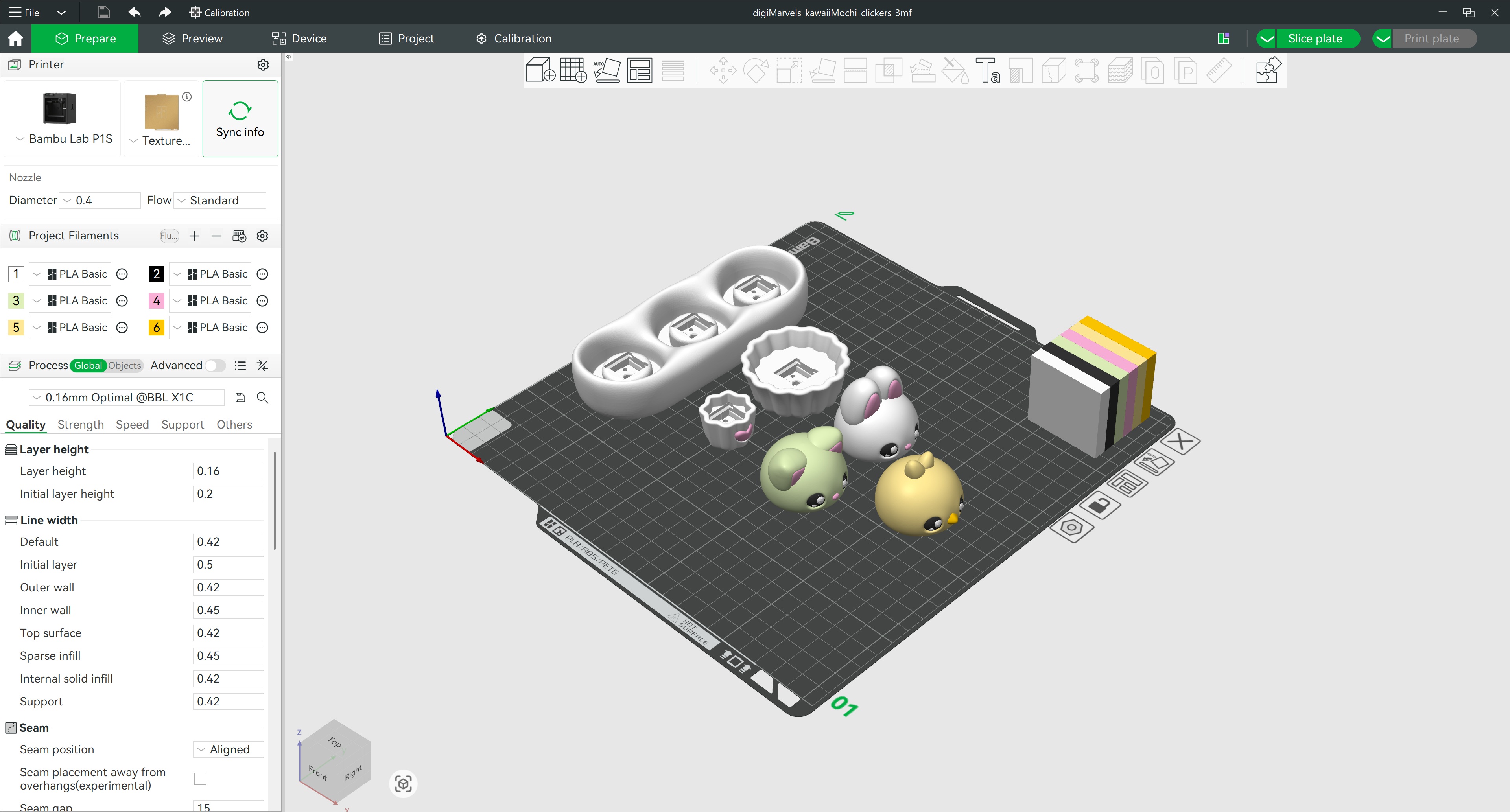1510x812 pixels.
Task: Select the Fuzzy skin painting tool
Action: (1119, 70)
